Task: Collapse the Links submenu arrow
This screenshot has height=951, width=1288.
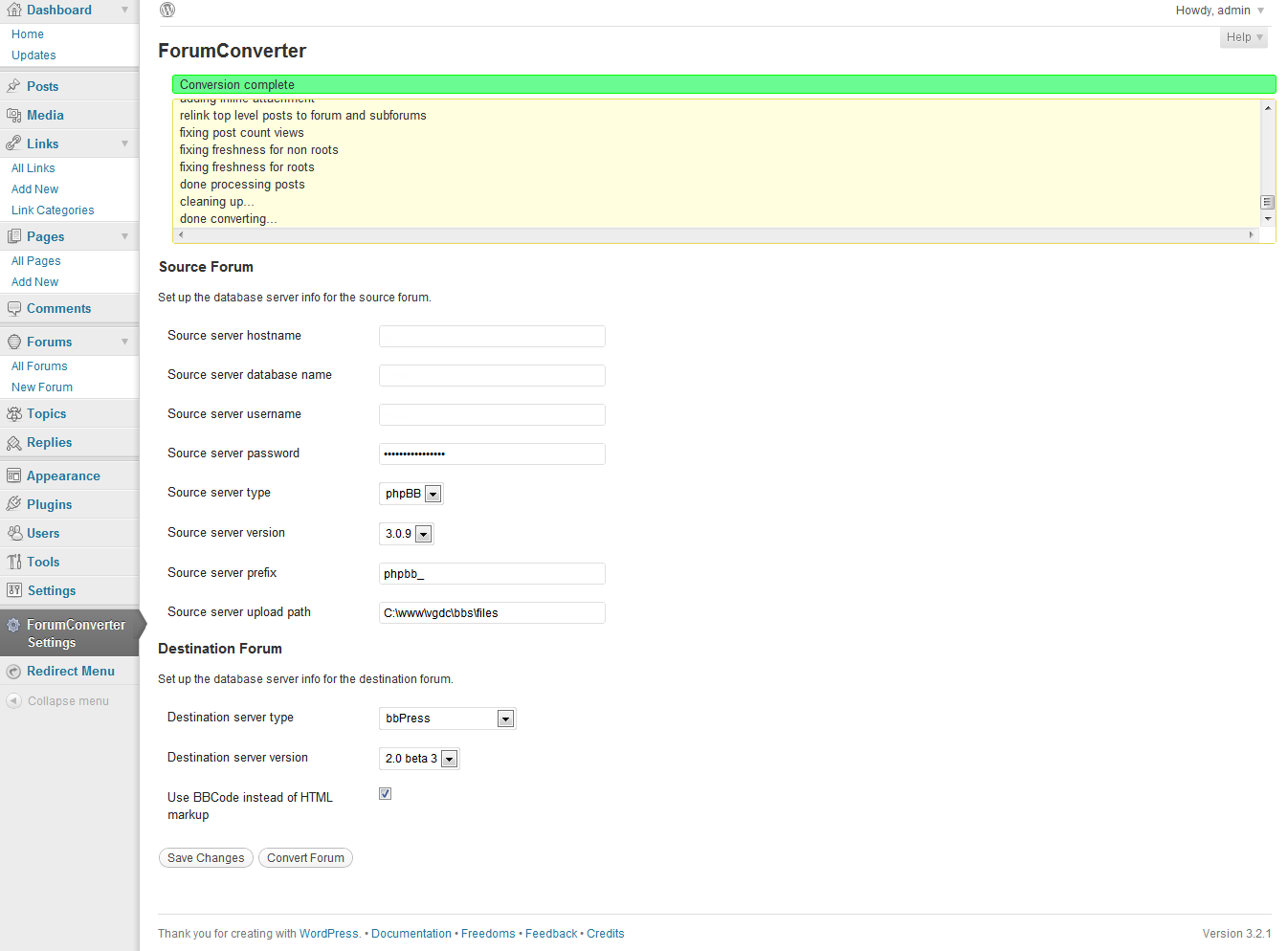Action: pos(124,144)
